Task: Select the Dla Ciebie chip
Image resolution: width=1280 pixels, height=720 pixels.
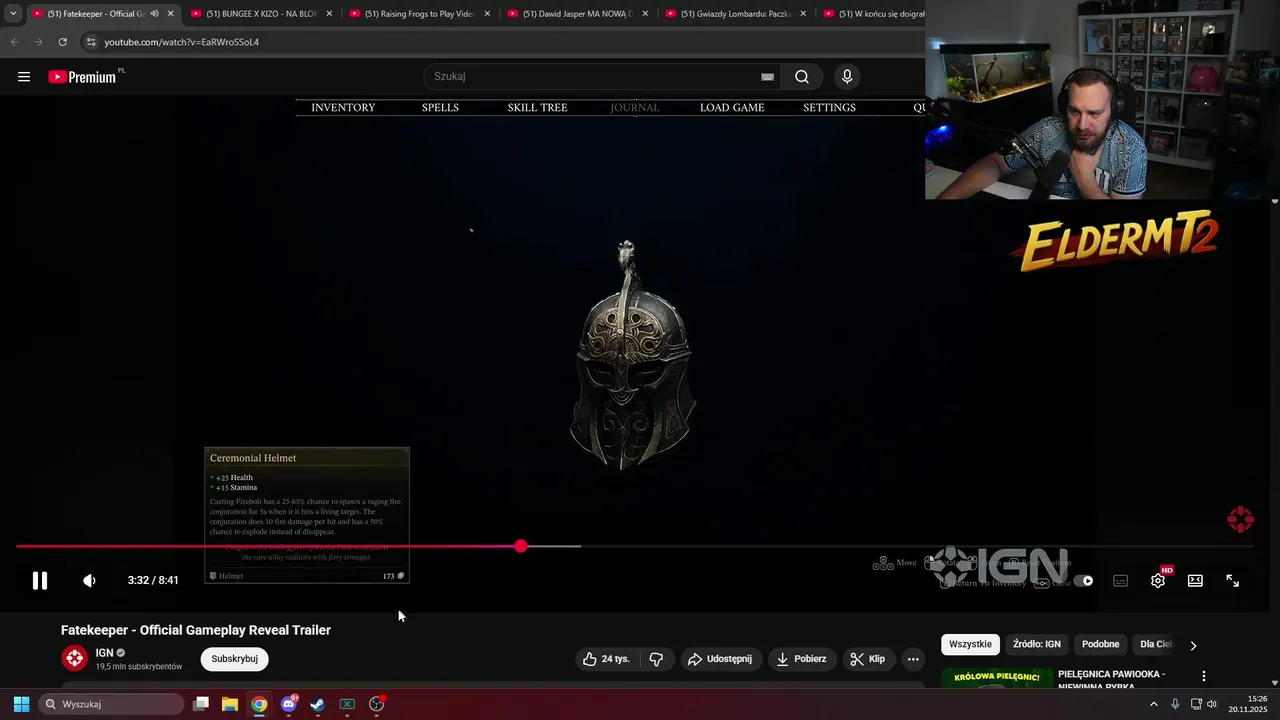Action: click(x=1156, y=644)
